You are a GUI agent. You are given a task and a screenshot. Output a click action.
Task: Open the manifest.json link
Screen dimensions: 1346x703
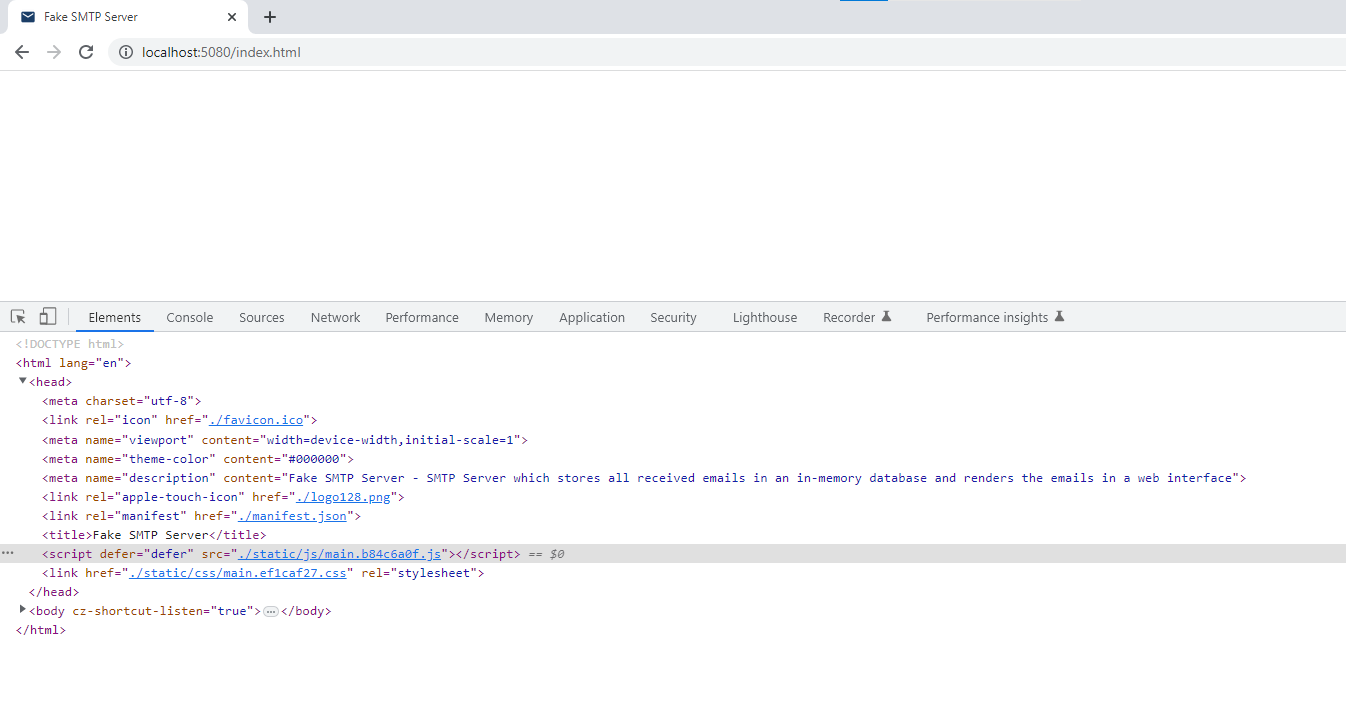[x=293, y=515]
